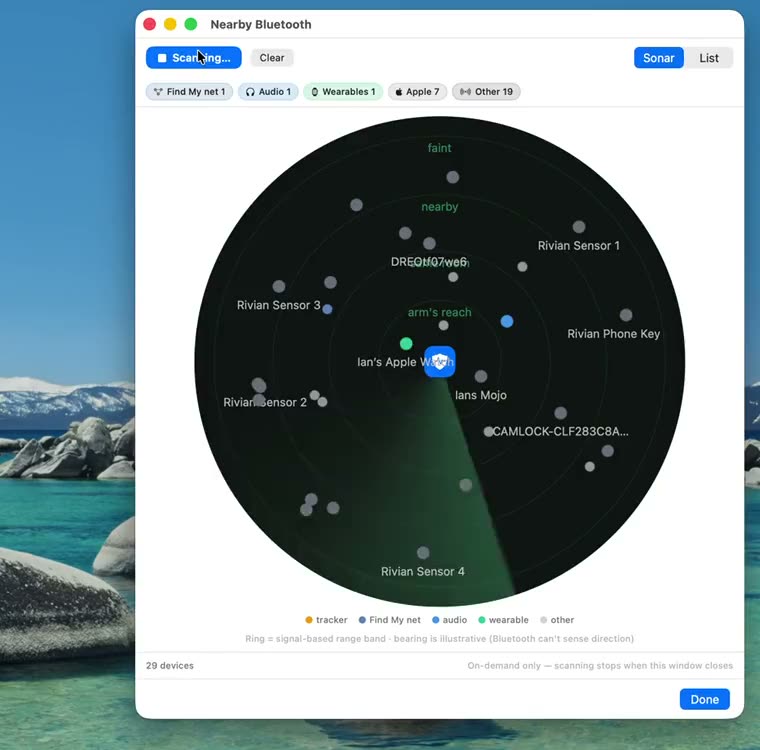Click the other legend entry
This screenshot has width=760, height=750.
click(557, 620)
